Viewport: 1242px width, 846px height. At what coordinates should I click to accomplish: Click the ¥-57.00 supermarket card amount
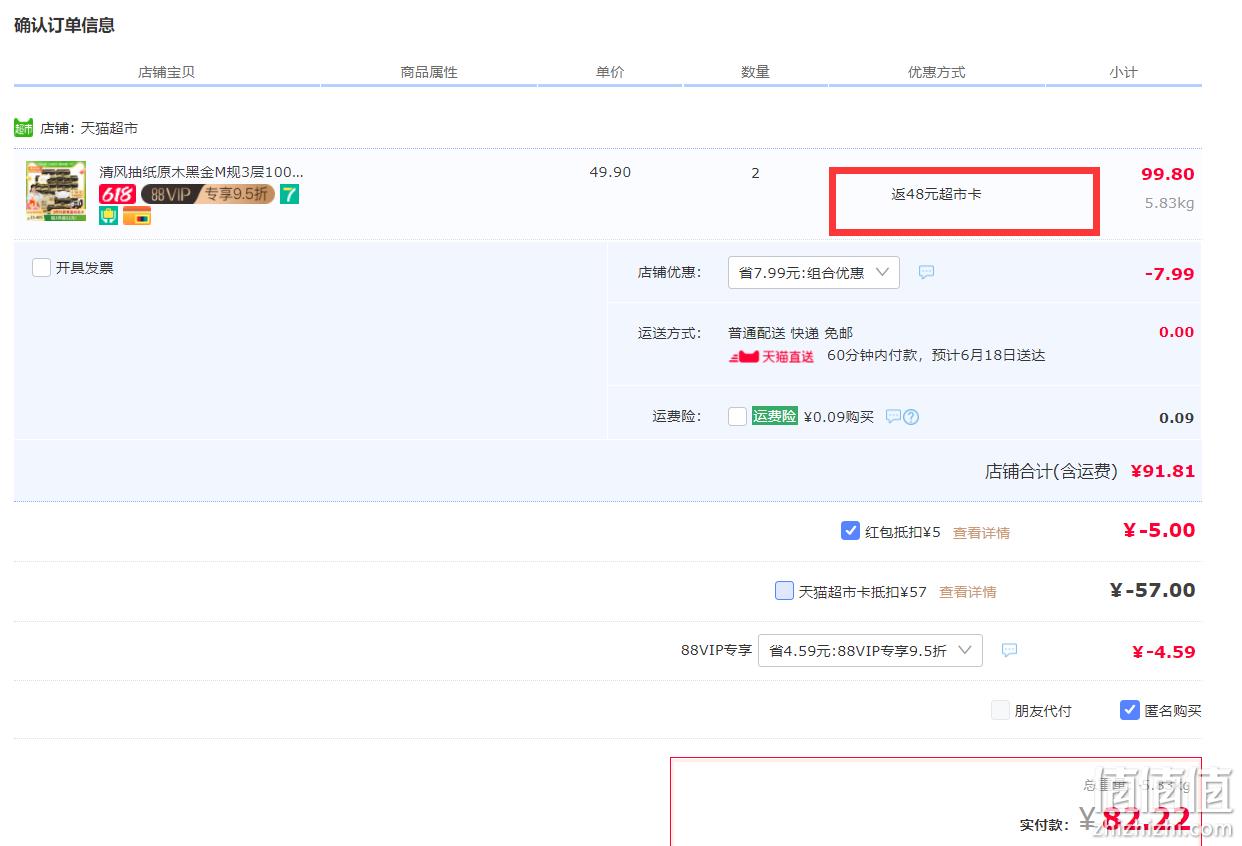coord(1153,590)
